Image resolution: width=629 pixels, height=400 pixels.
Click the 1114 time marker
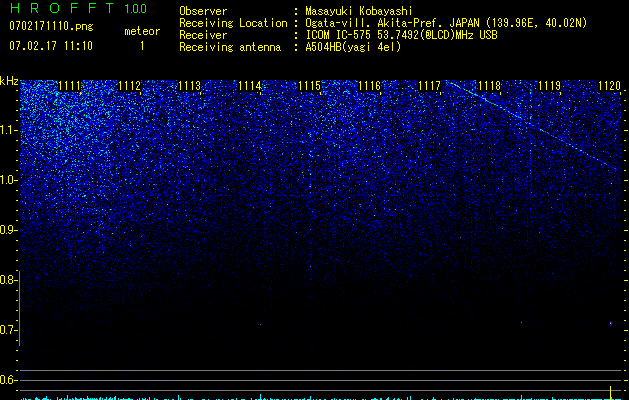(x=250, y=86)
